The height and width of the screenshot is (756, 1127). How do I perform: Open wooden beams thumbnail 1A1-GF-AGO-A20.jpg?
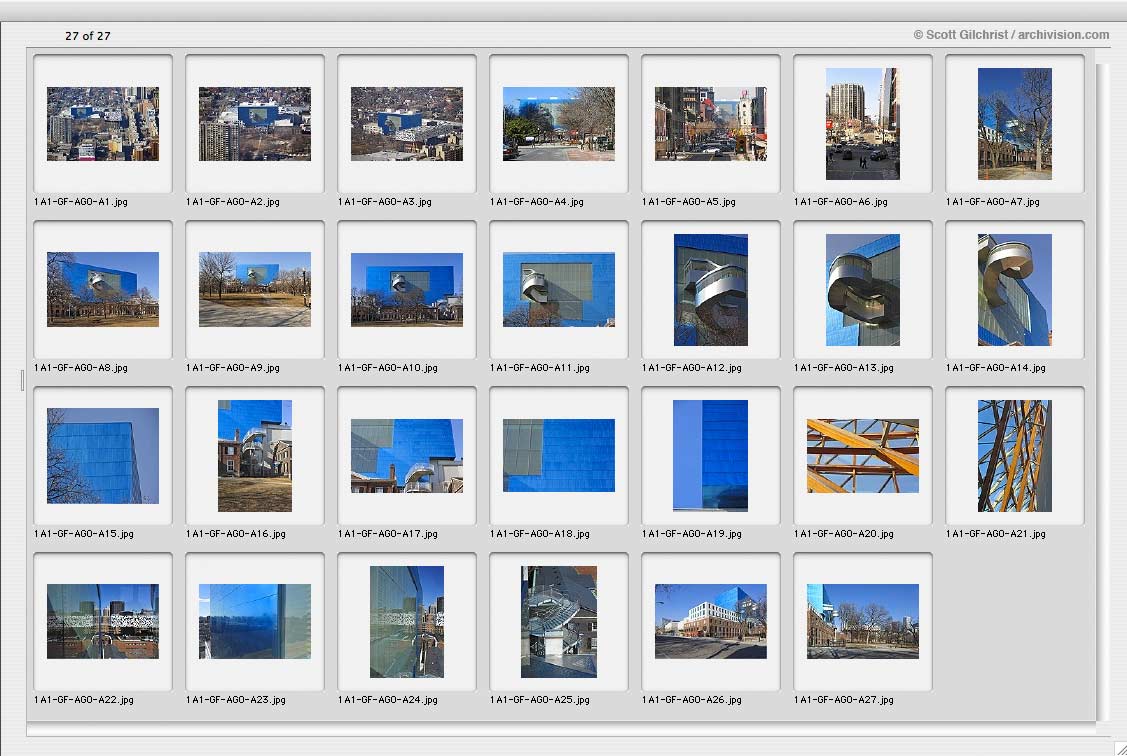[x=862, y=456]
